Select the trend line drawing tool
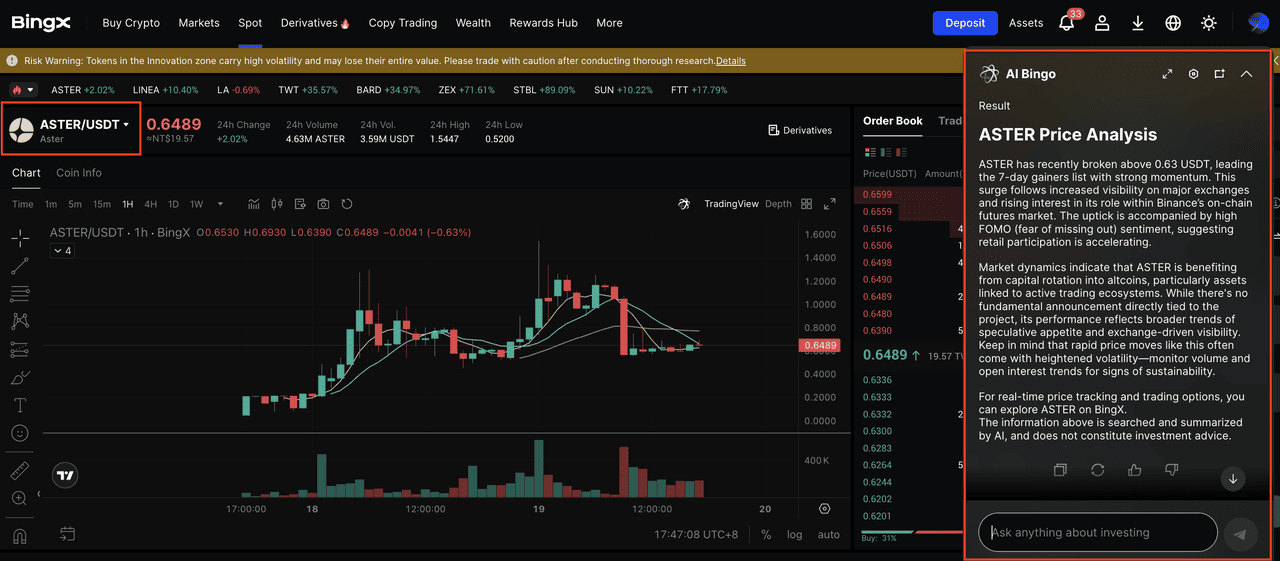This screenshot has height=561, width=1280. click(x=20, y=266)
